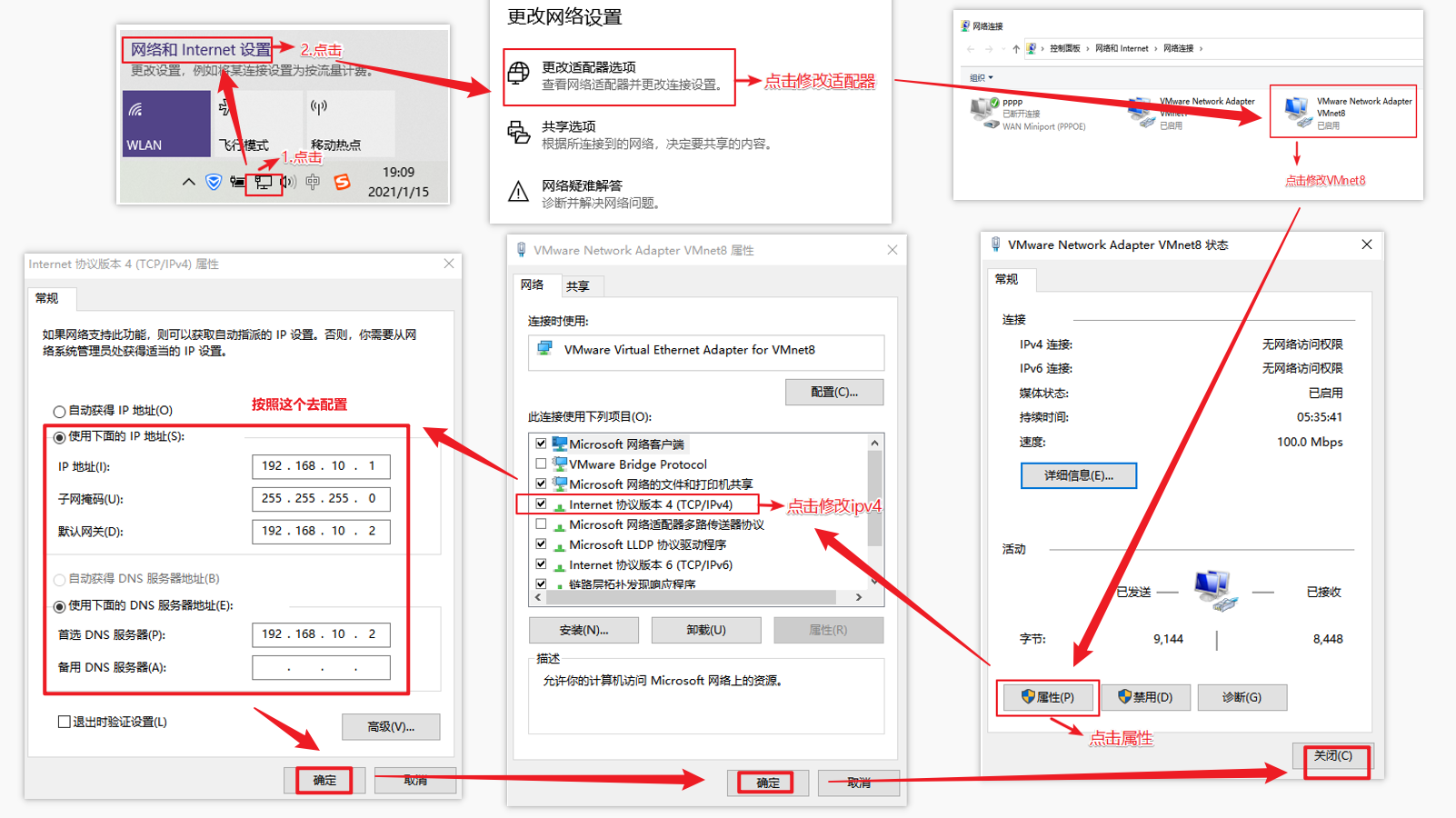Click the 默认网关 input field
The height and width of the screenshot is (818, 1456).
point(321,532)
